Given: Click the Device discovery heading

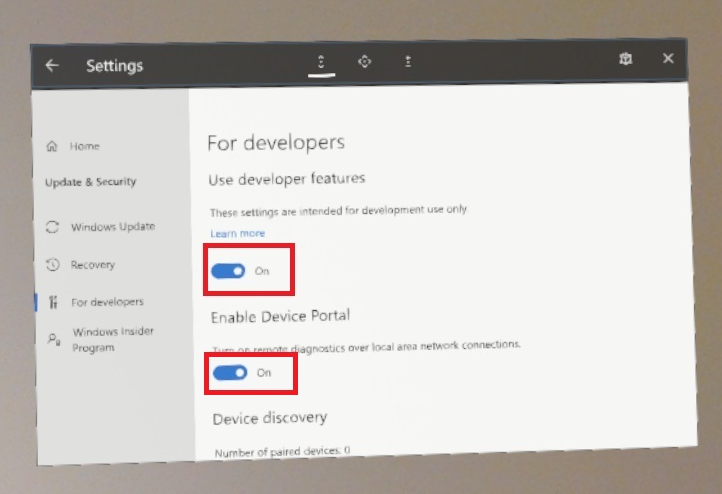Looking at the screenshot, I should click(270, 418).
